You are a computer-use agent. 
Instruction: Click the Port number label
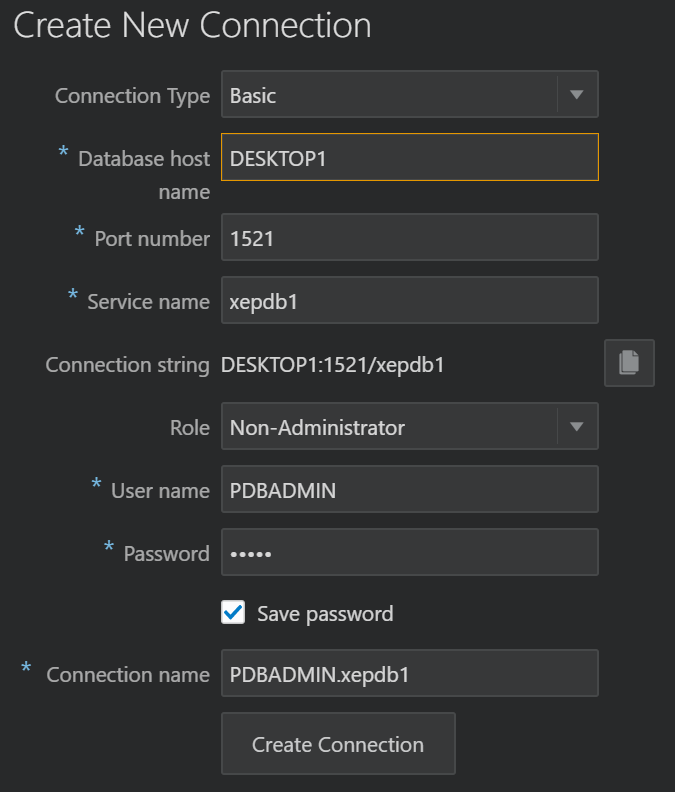(x=152, y=238)
